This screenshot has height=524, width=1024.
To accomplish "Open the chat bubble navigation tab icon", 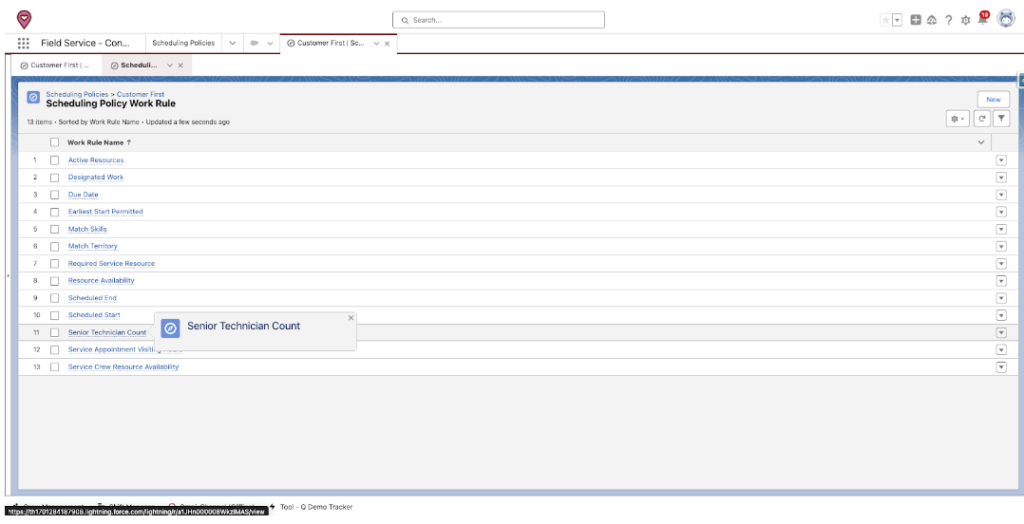I will [254, 43].
